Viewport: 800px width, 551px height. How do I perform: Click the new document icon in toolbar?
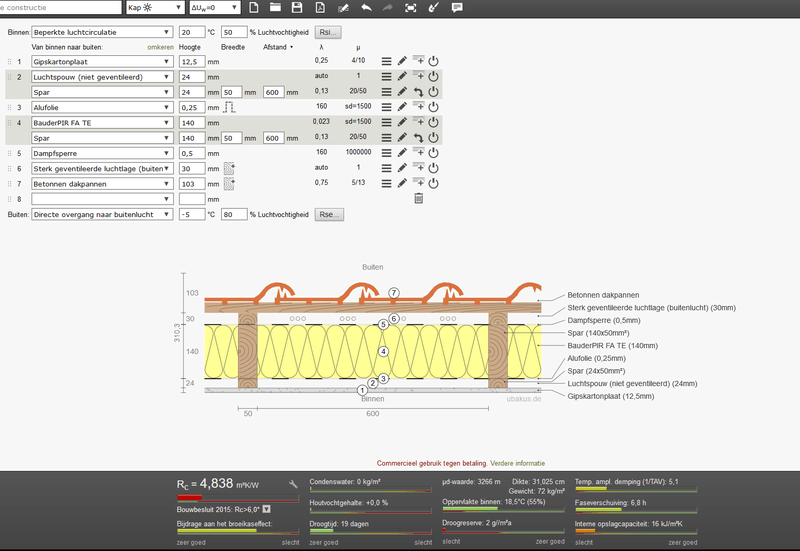tap(253, 7)
